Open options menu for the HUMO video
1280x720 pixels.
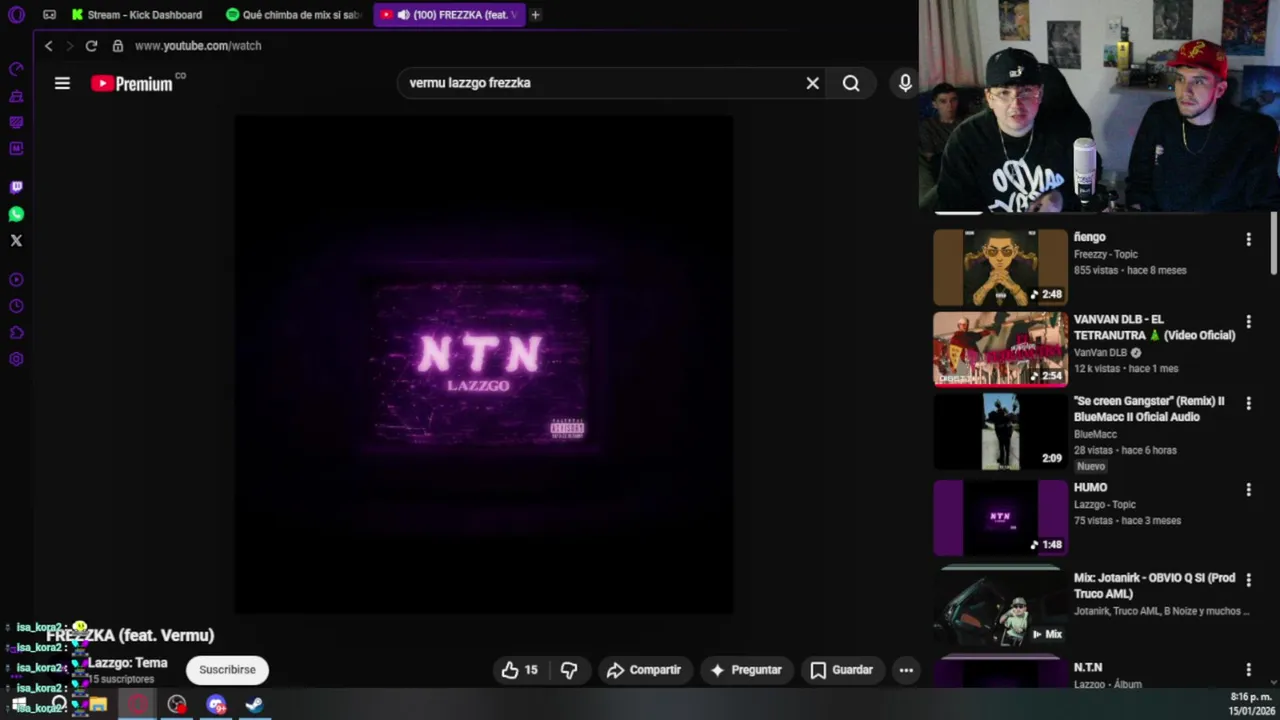coord(1248,489)
